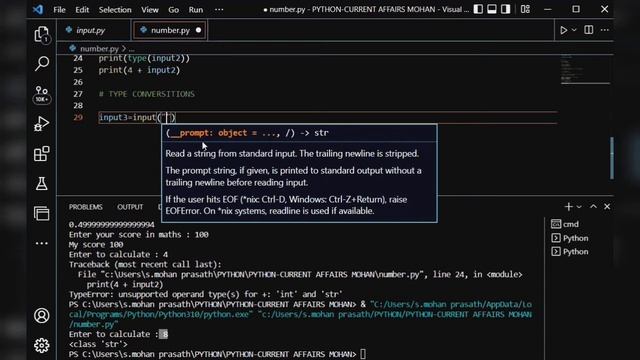Run Python file with play button
This screenshot has height=360, width=640.
(x=563, y=30)
